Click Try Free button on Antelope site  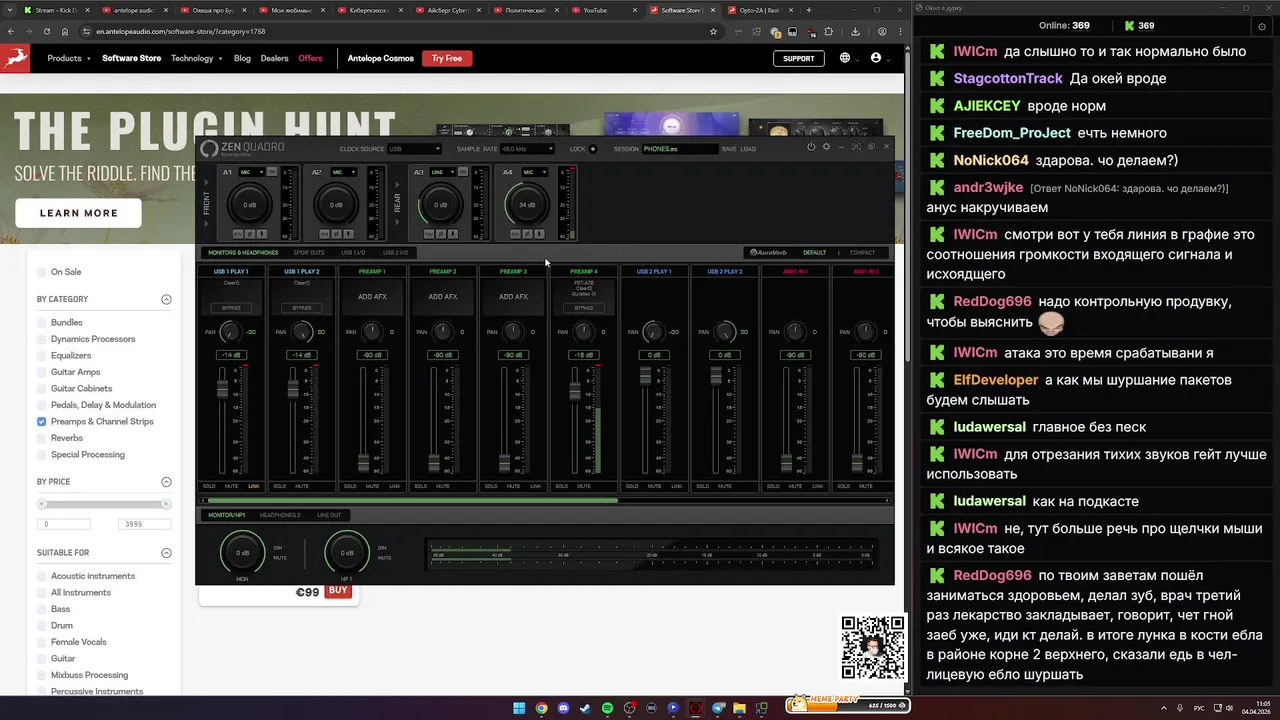coord(447,58)
